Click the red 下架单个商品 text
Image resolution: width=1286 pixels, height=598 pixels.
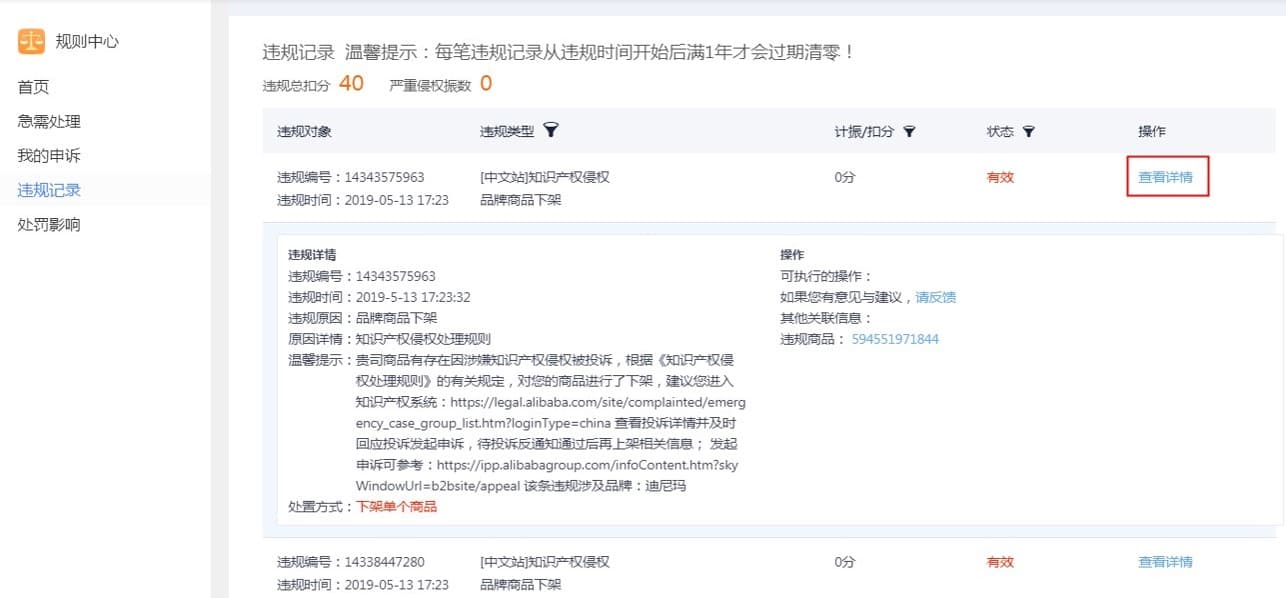coord(397,506)
